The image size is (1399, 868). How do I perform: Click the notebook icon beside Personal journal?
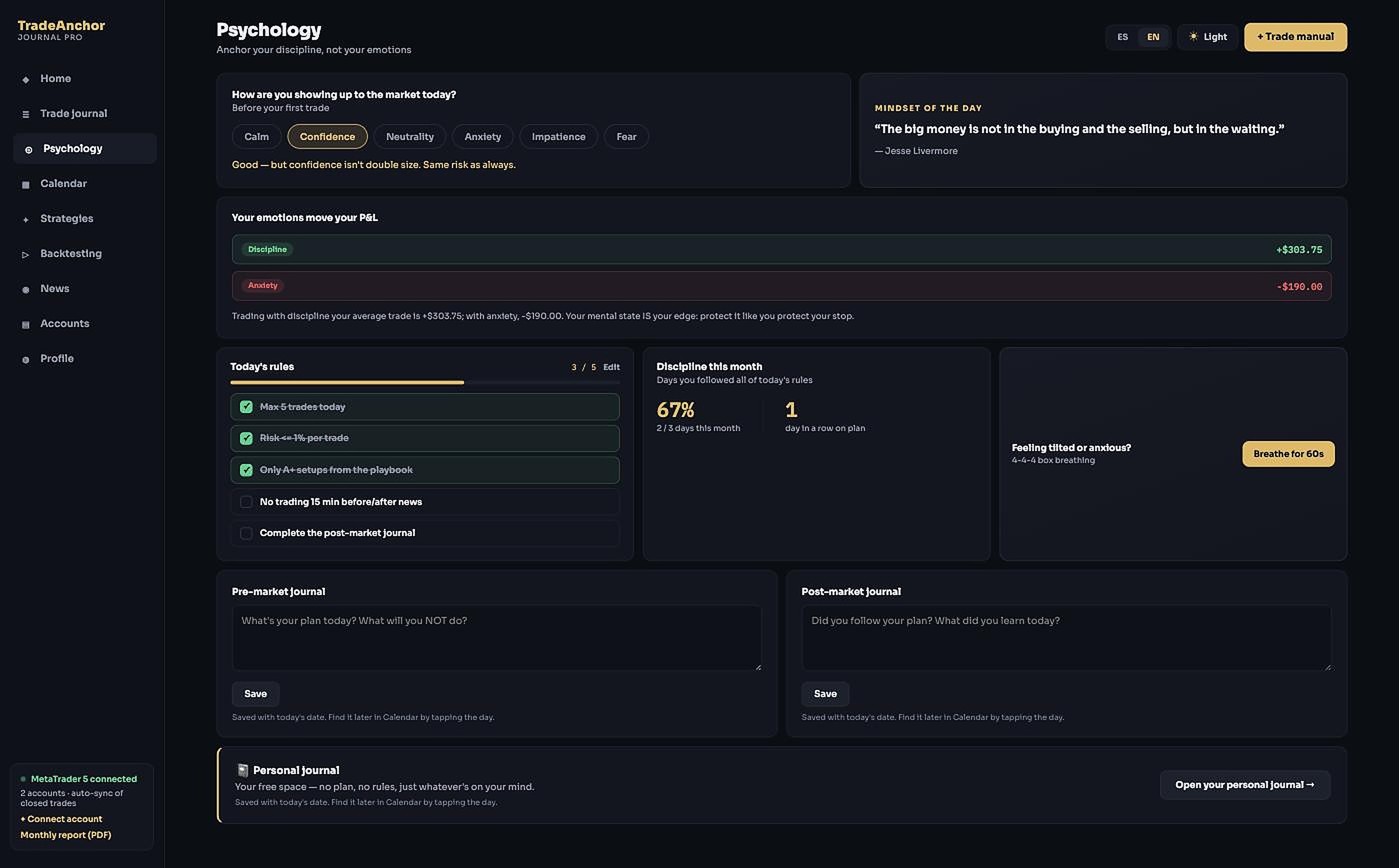[242, 770]
